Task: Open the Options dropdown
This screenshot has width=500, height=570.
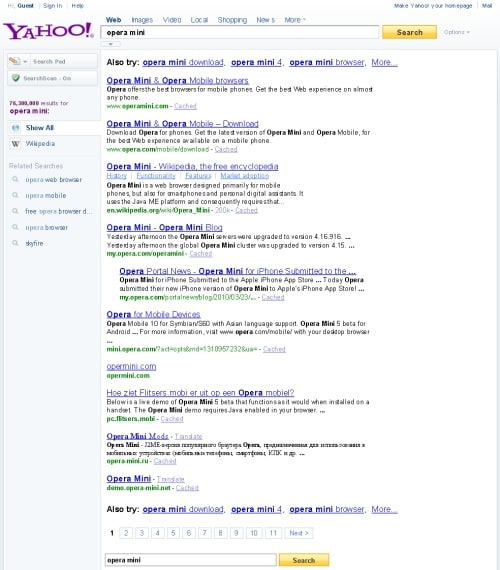Action: (457, 32)
